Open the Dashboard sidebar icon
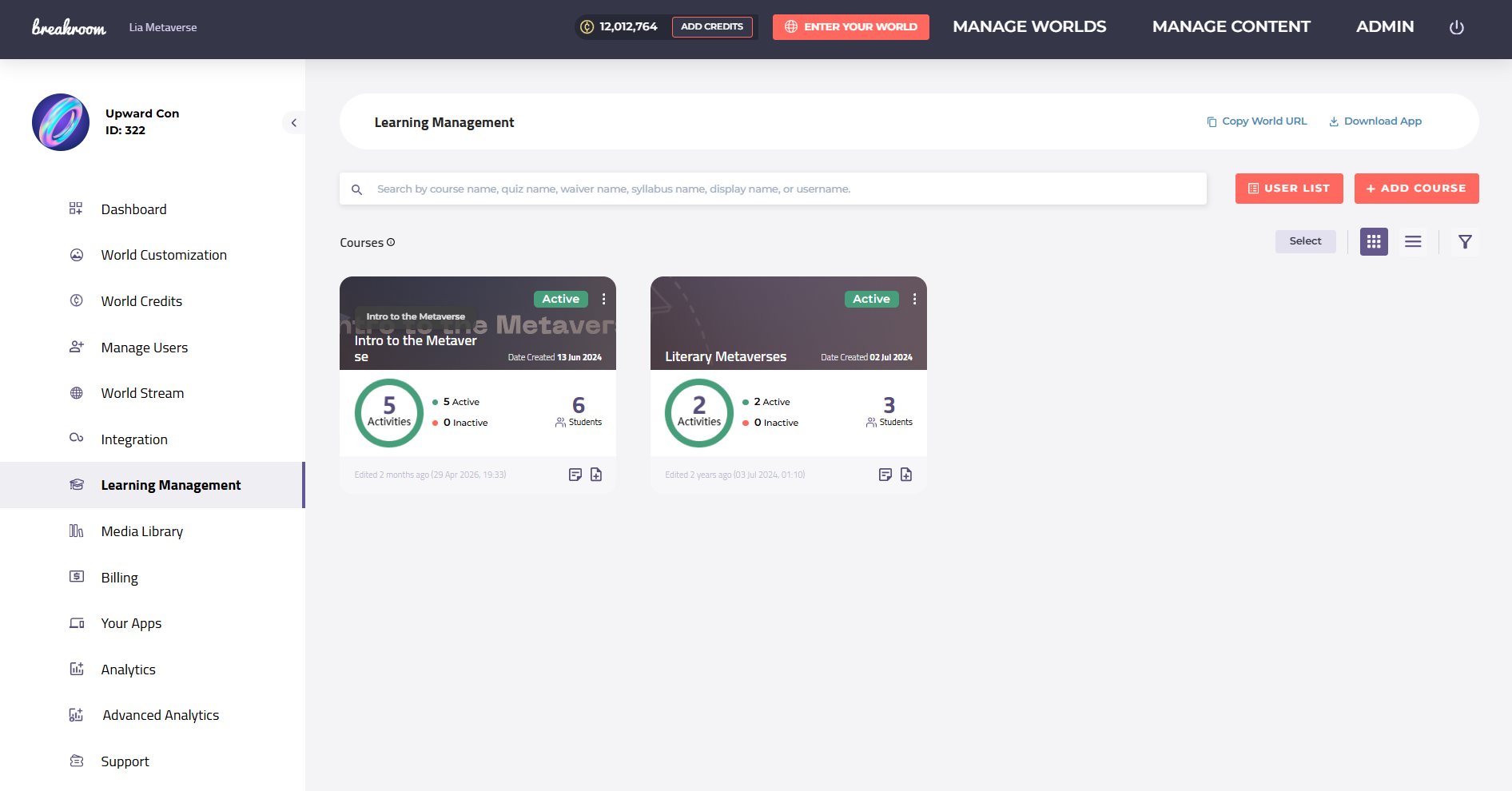This screenshot has width=1512, height=791. [x=76, y=209]
